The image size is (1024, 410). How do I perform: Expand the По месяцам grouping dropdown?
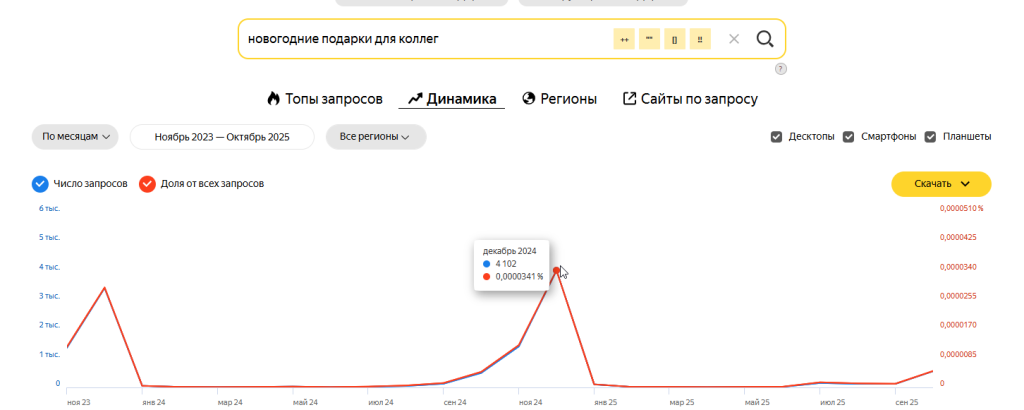(75, 137)
